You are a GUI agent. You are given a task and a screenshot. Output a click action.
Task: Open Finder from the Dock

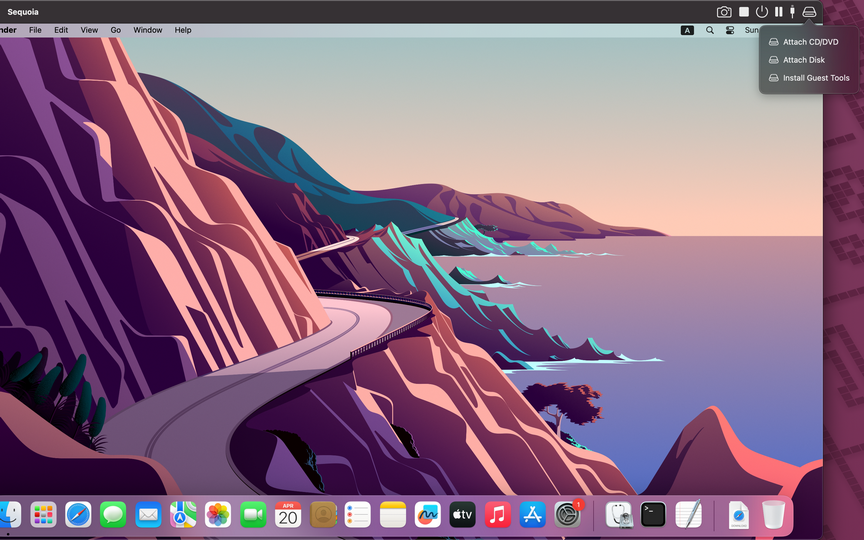9,515
